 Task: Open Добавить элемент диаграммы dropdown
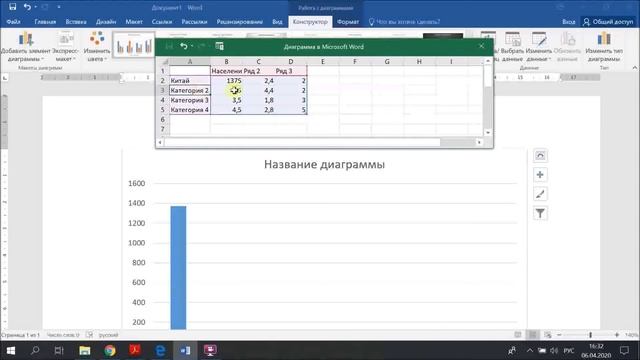click(25, 47)
